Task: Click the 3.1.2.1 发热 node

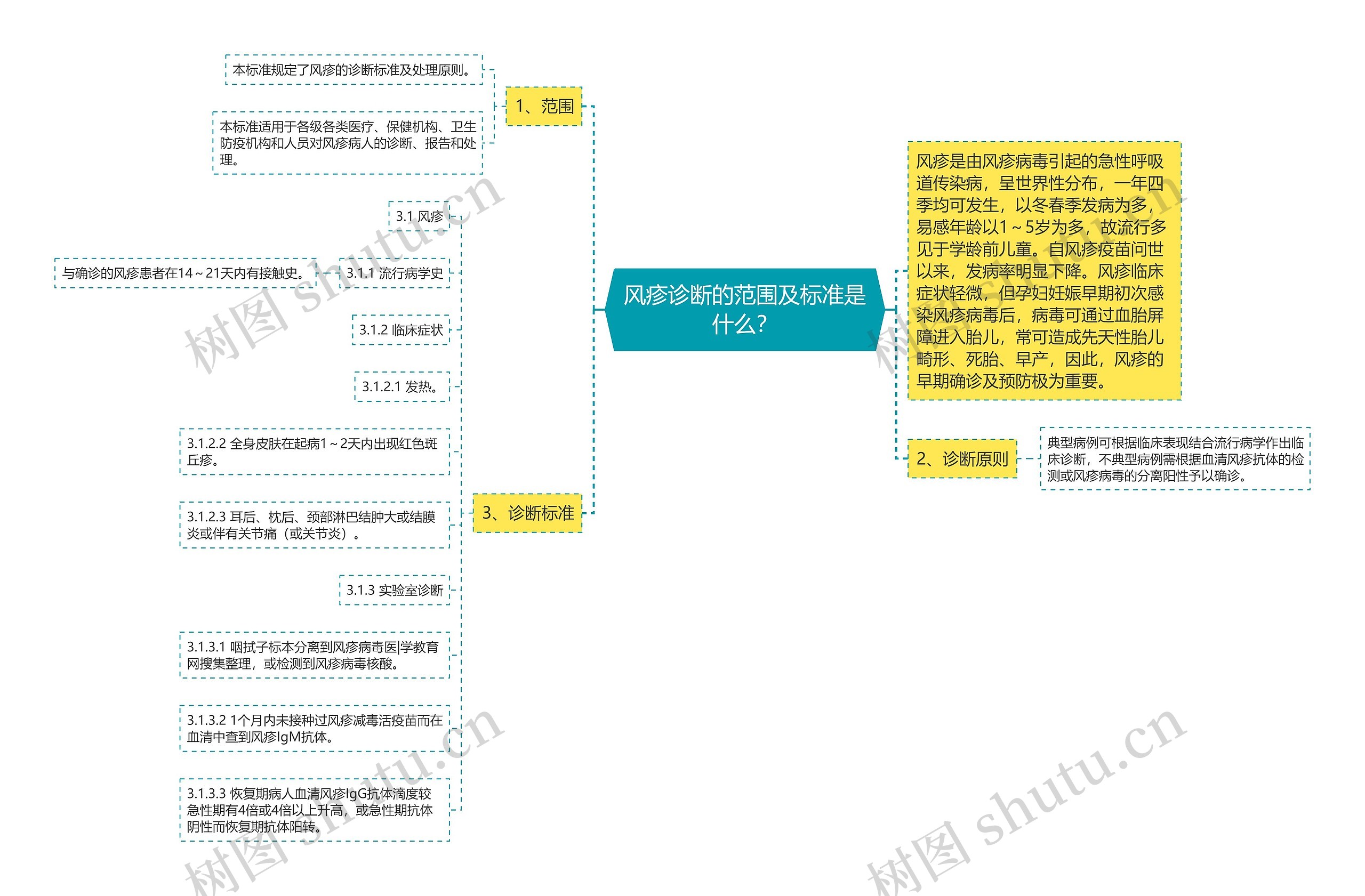Action: coord(403,387)
